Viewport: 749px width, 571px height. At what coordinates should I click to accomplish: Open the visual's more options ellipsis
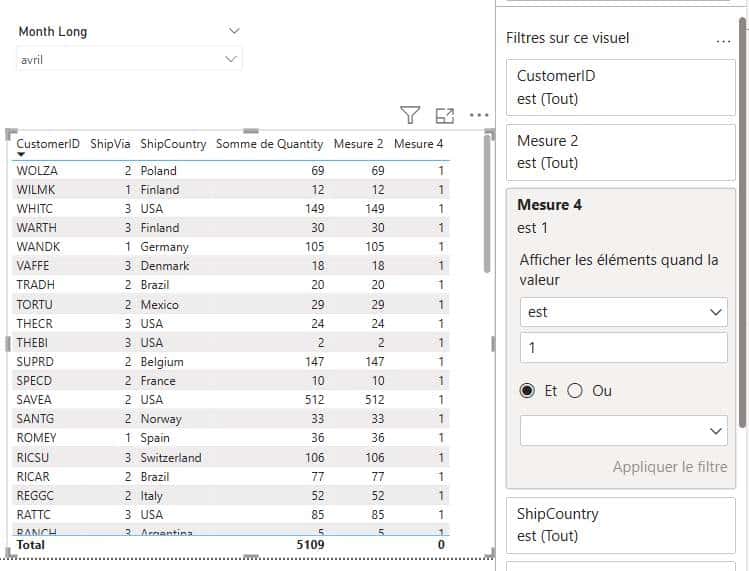tap(479, 115)
